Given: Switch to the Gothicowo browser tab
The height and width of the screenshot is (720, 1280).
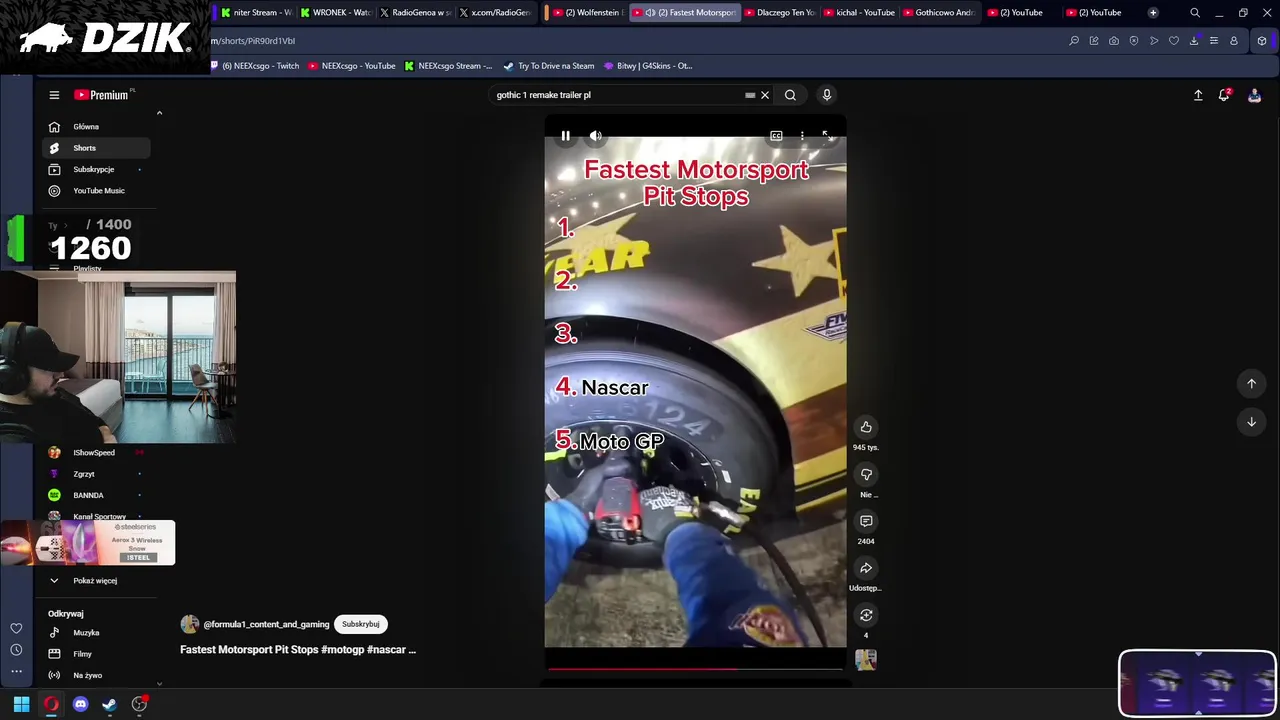Looking at the screenshot, I should click(938, 13).
